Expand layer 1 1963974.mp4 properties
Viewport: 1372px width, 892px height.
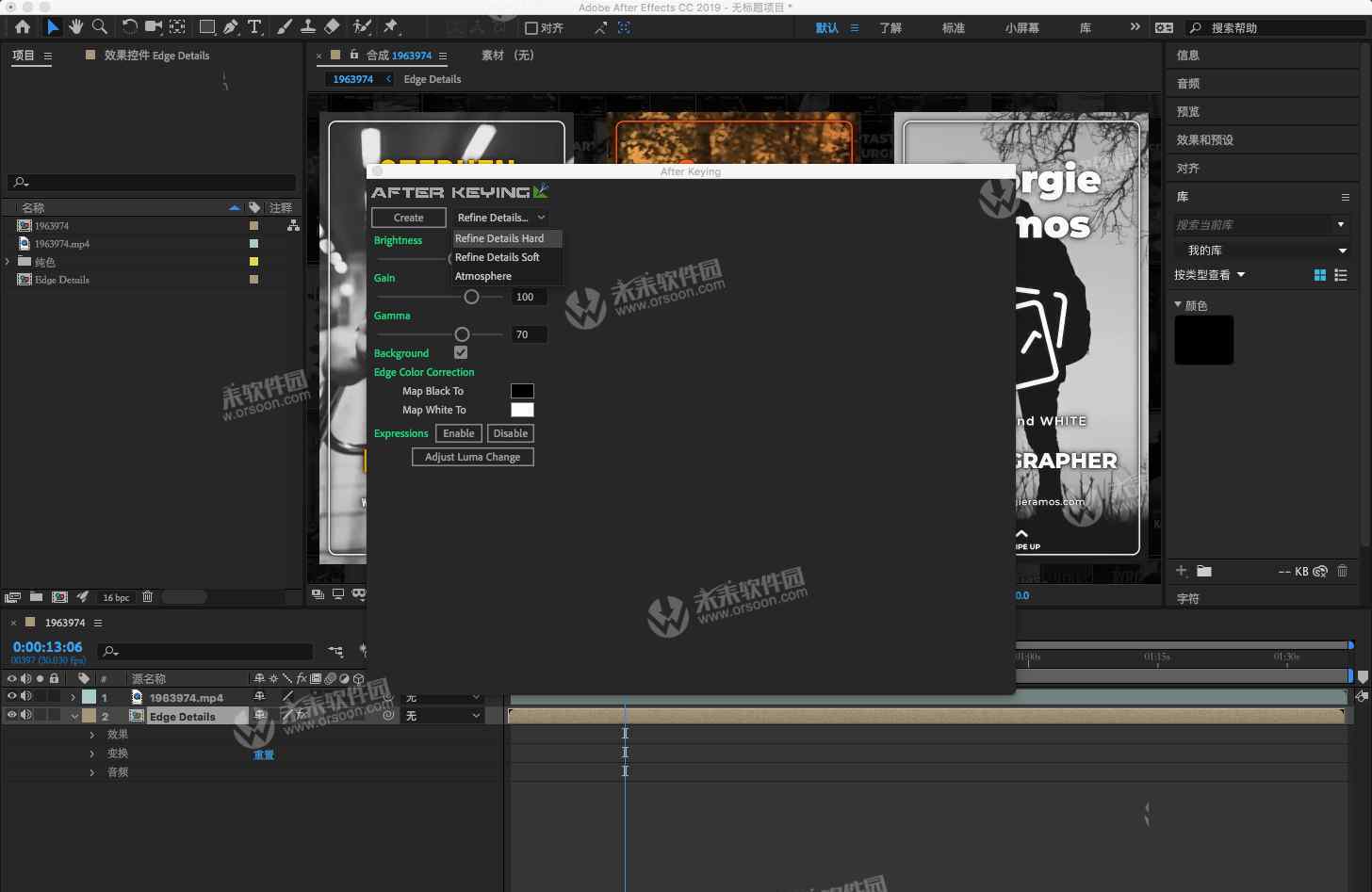(x=73, y=698)
